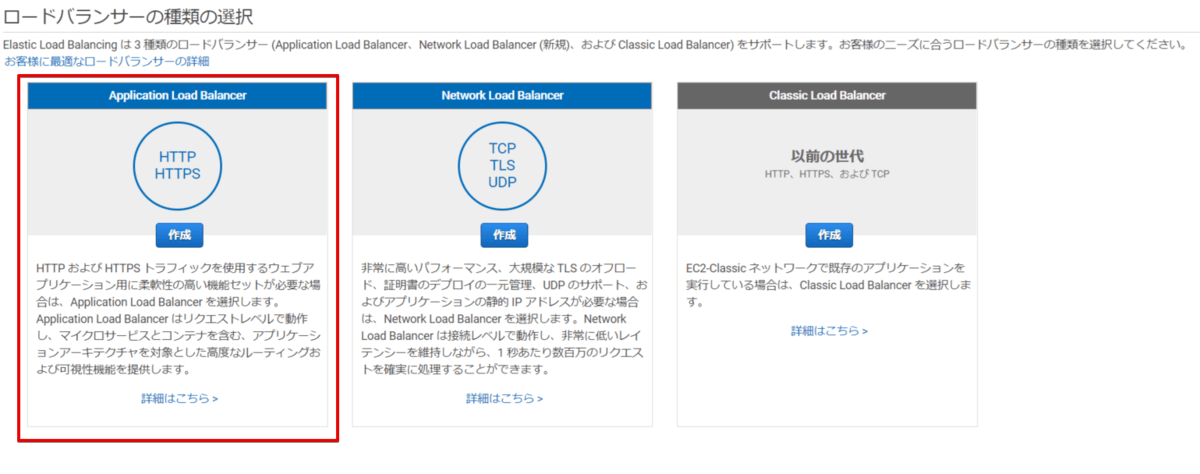The width and height of the screenshot is (1200, 474).
Task: Click the page title ロードバランサーの種類の選択
Action: point(129,16)
